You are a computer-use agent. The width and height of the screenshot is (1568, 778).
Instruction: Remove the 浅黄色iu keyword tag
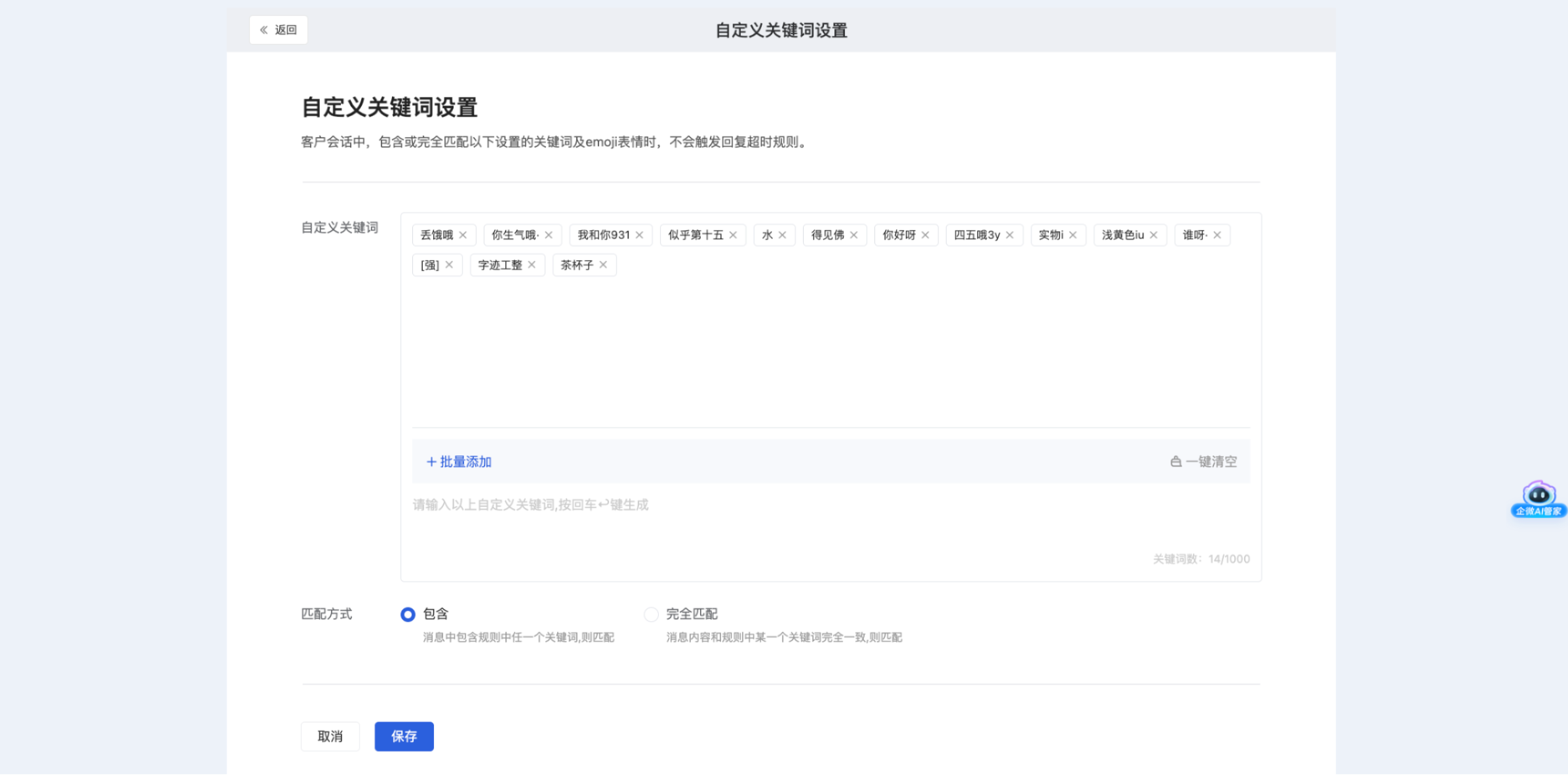point(1153,235)
